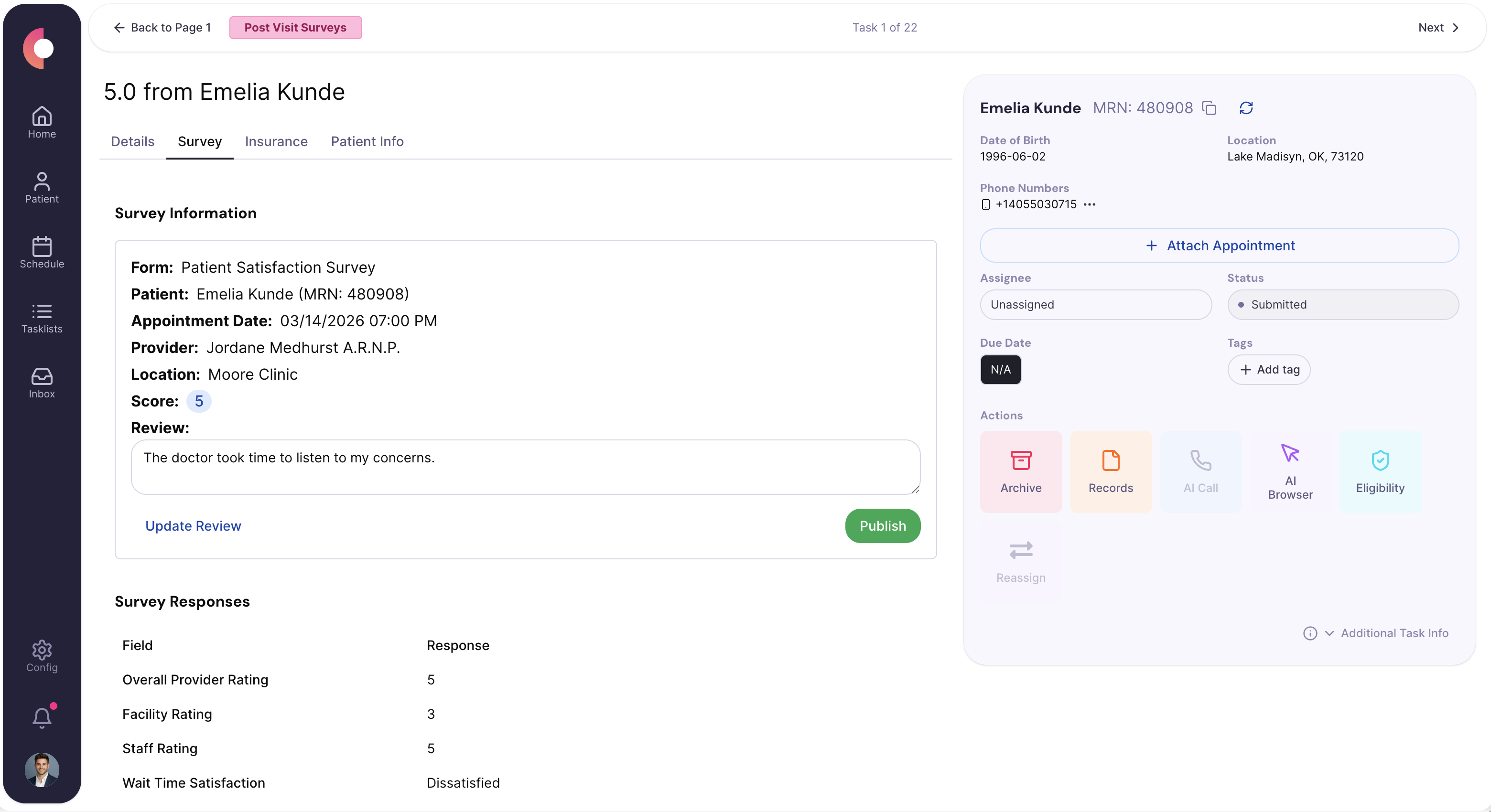Reassign the task

click(1020, 560)
